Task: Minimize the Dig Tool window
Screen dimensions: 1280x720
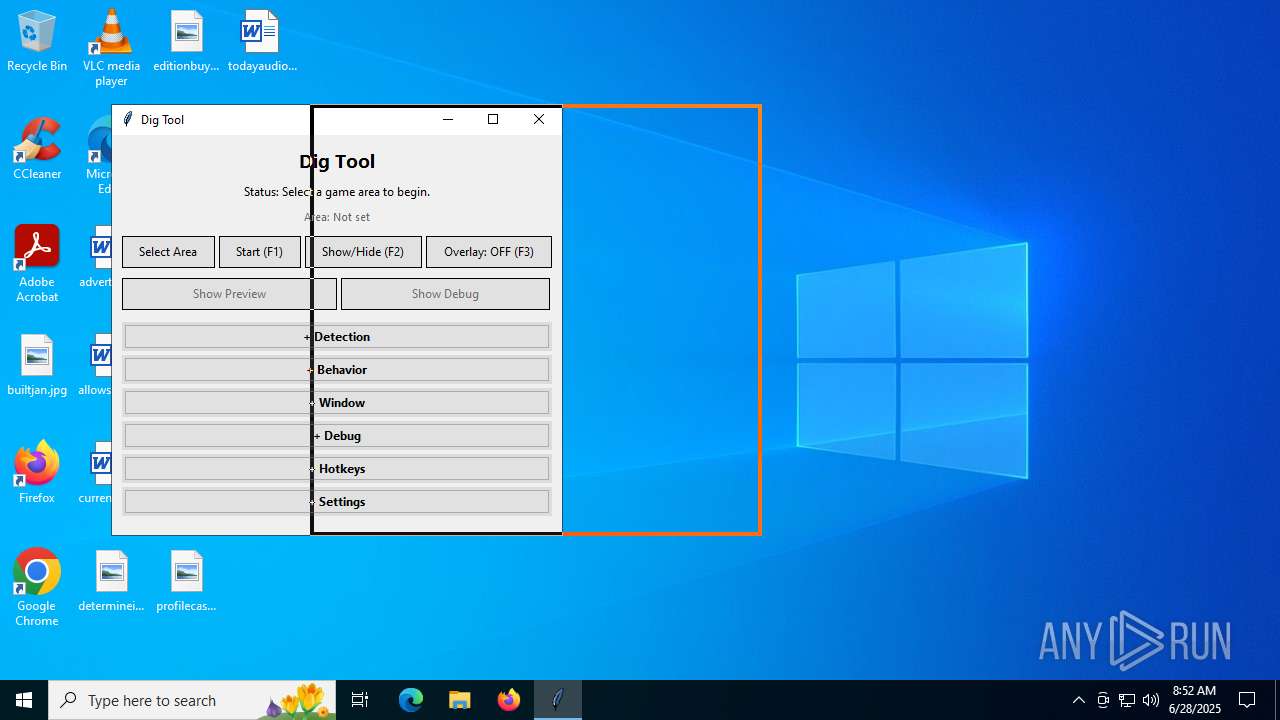Action: (x=448, y=119)
